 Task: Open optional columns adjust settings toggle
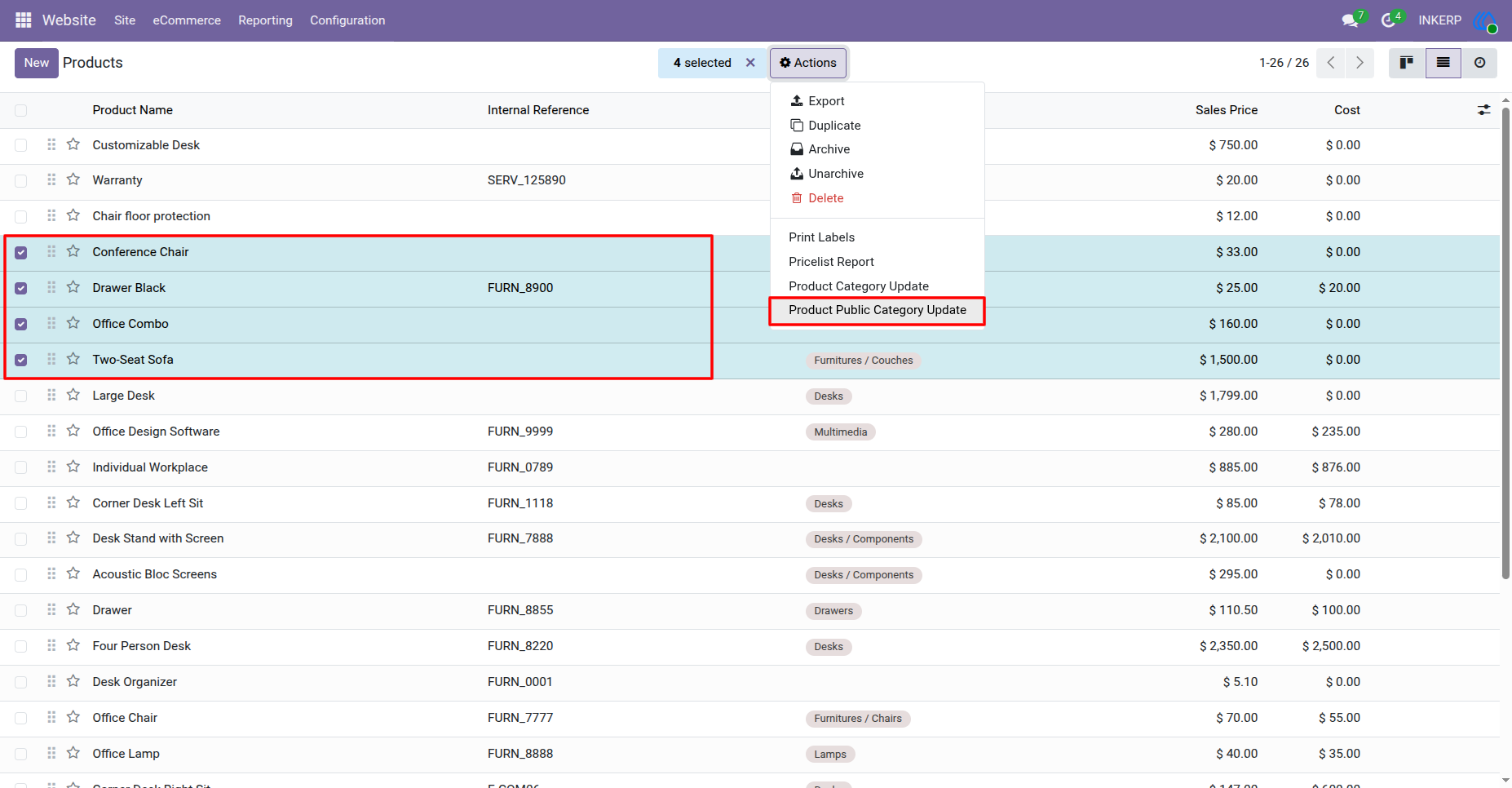1483,109
